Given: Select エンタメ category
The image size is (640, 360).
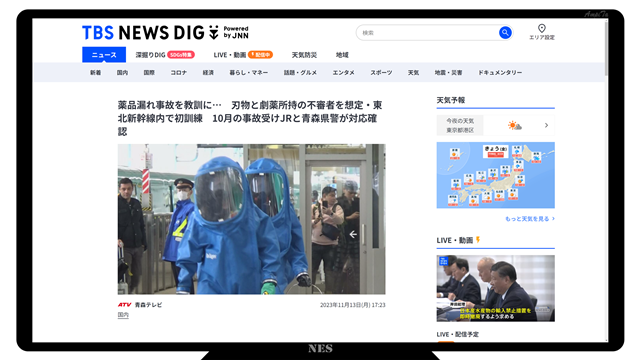Looking at the screenshot, I should (x=343, y=73).
